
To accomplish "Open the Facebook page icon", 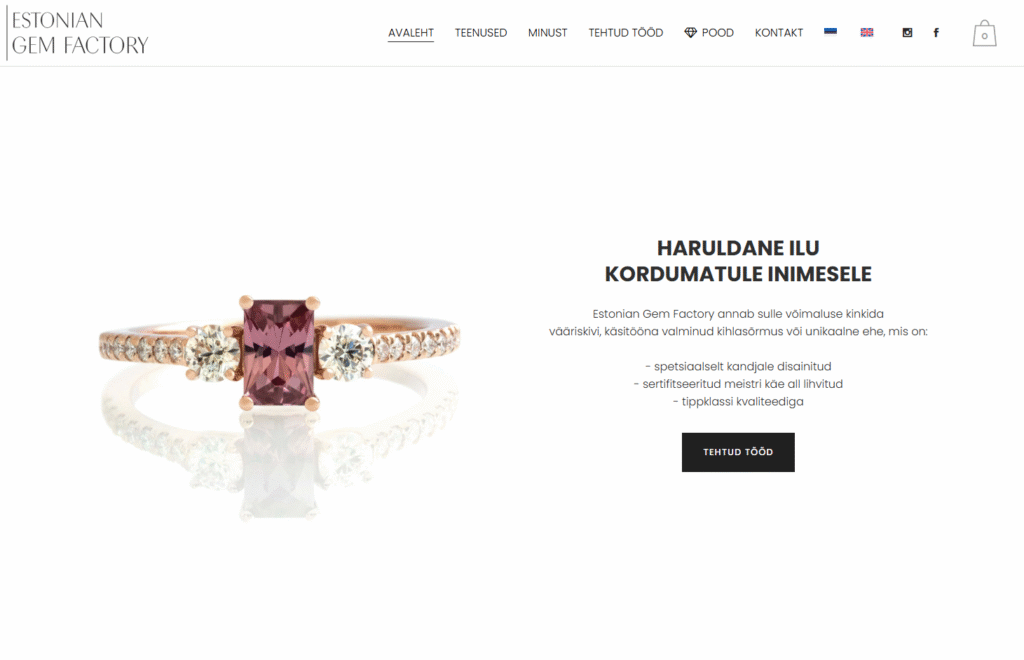I will [936, 33].
